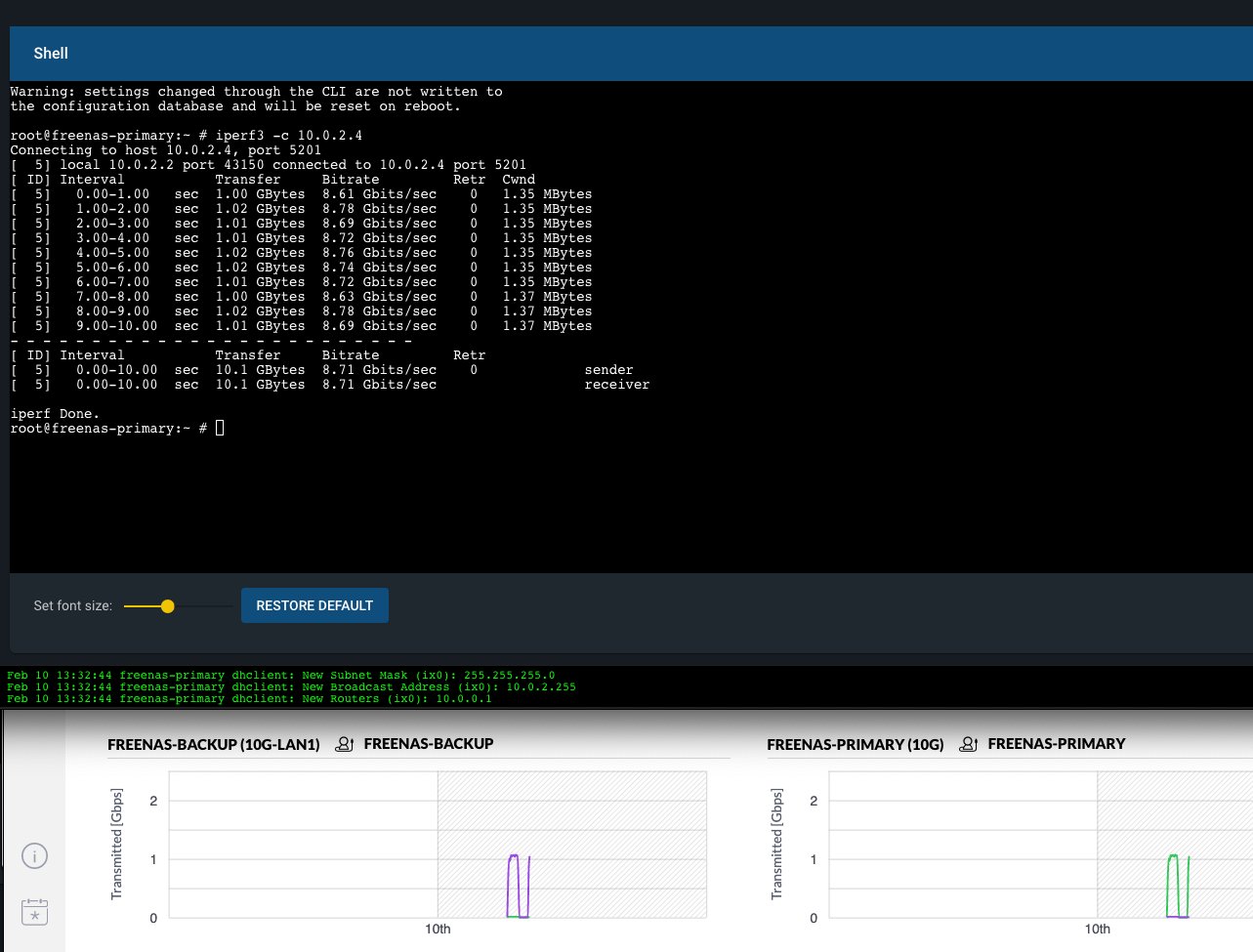The height and width of the screenshot is (952, 1253).
Task: Click the 'New Routers' log line
Action: pos(249,699)
